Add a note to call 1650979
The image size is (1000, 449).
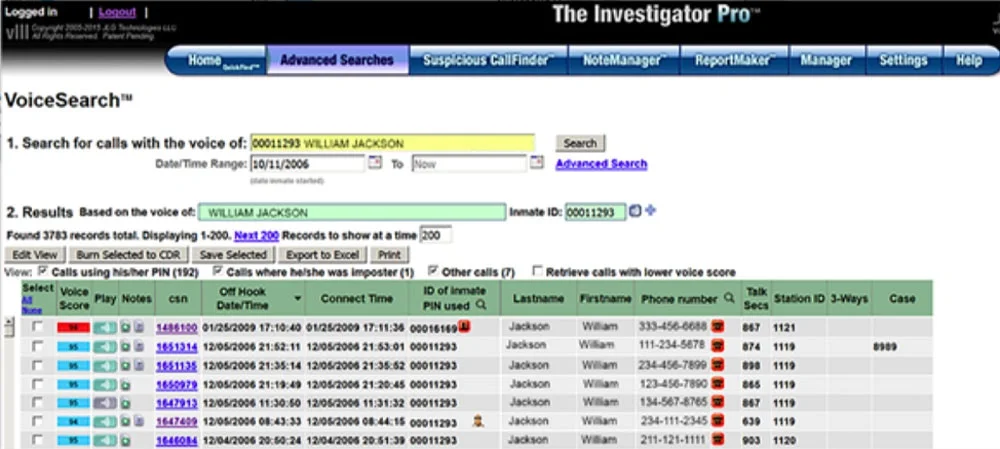click(x=126, y=385)
